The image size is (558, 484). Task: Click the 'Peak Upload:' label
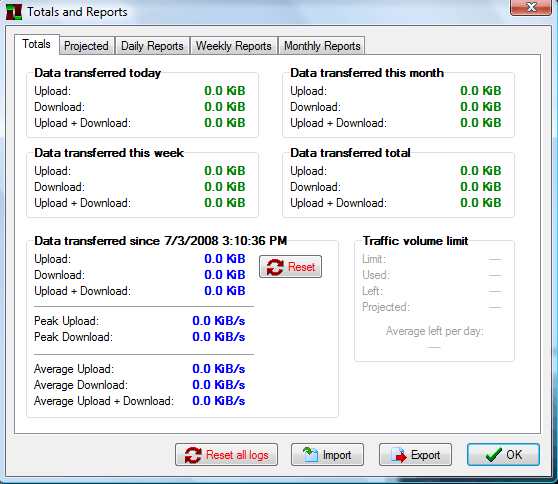pos(66,321)
